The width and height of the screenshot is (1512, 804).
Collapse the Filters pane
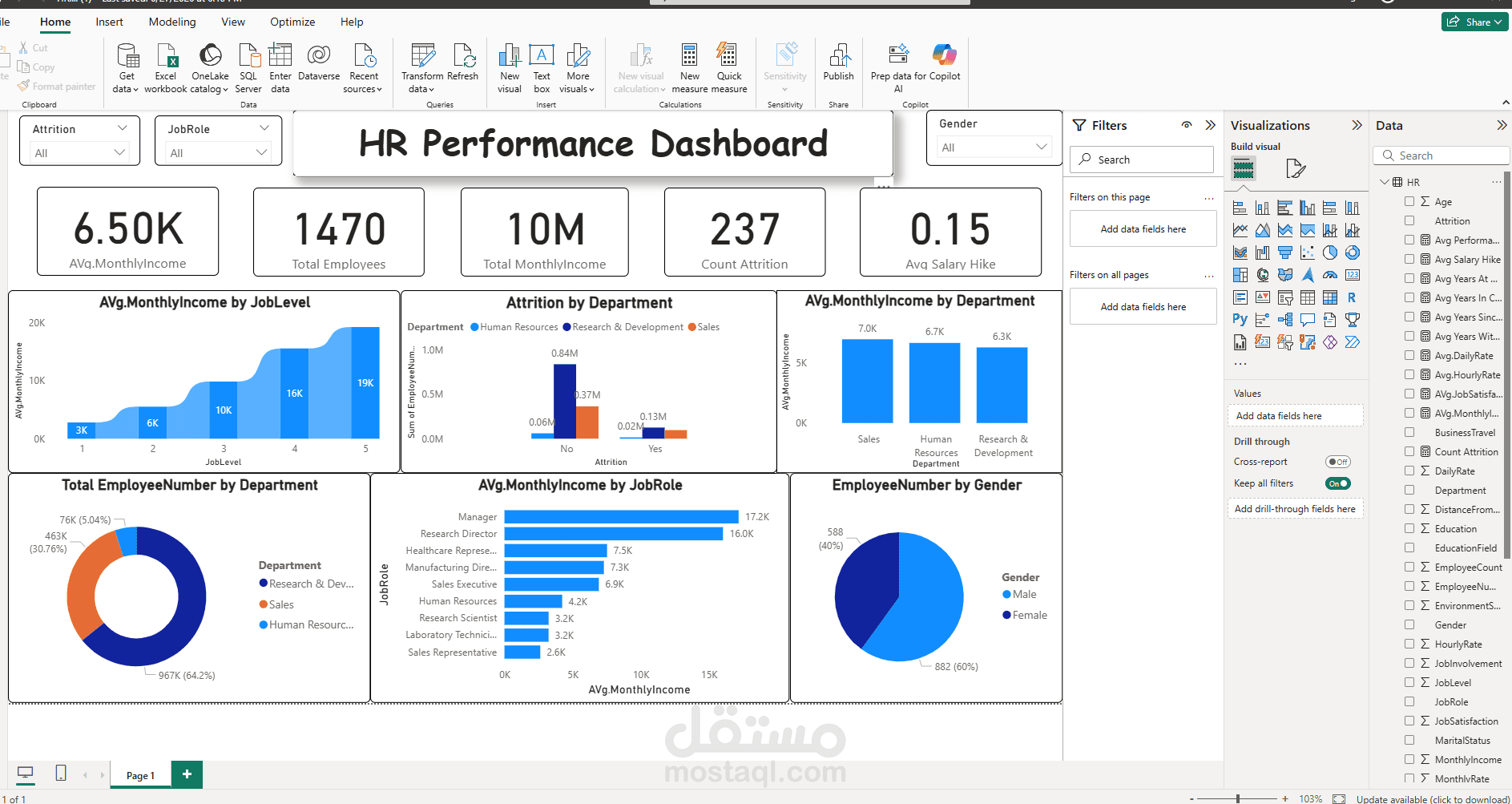click(x=1210, y=125)
